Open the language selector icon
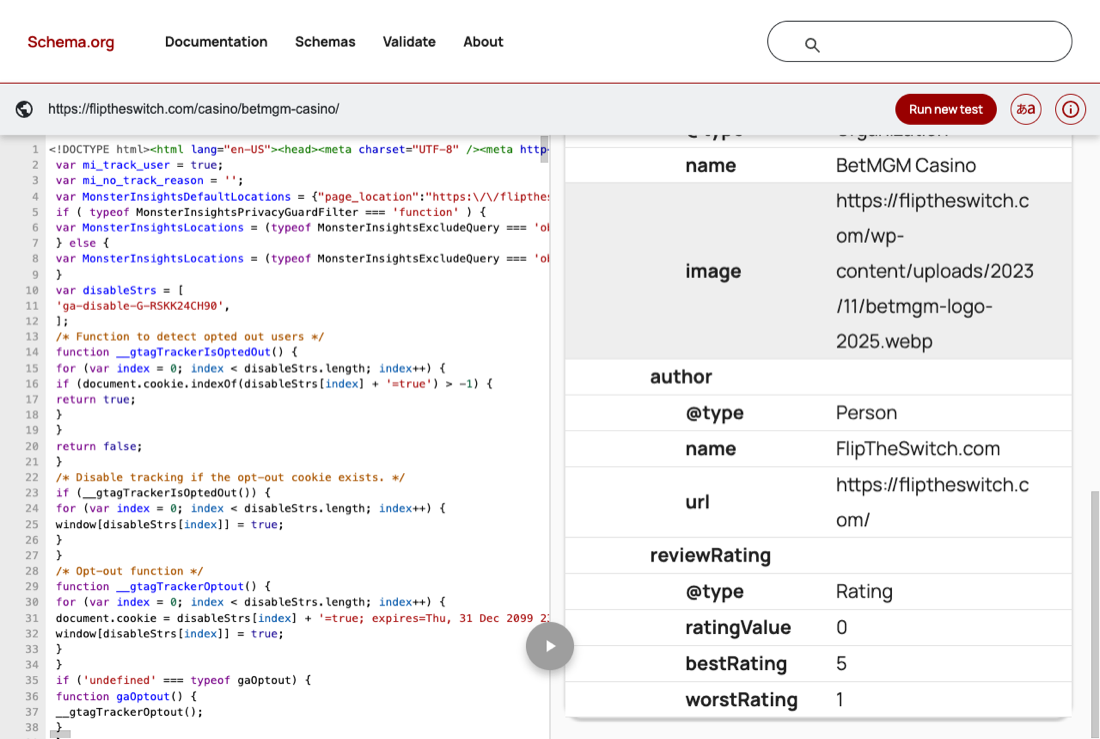1100x739 pixels. click(1026, 109)
